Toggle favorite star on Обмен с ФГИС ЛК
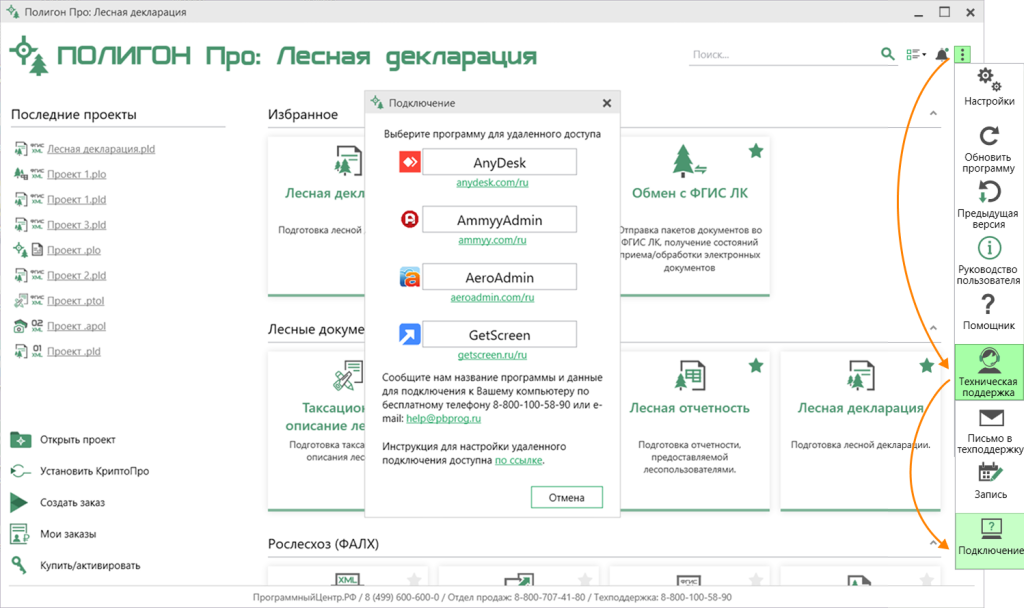This screenshot has width=1024, height=608. point(756,151)
